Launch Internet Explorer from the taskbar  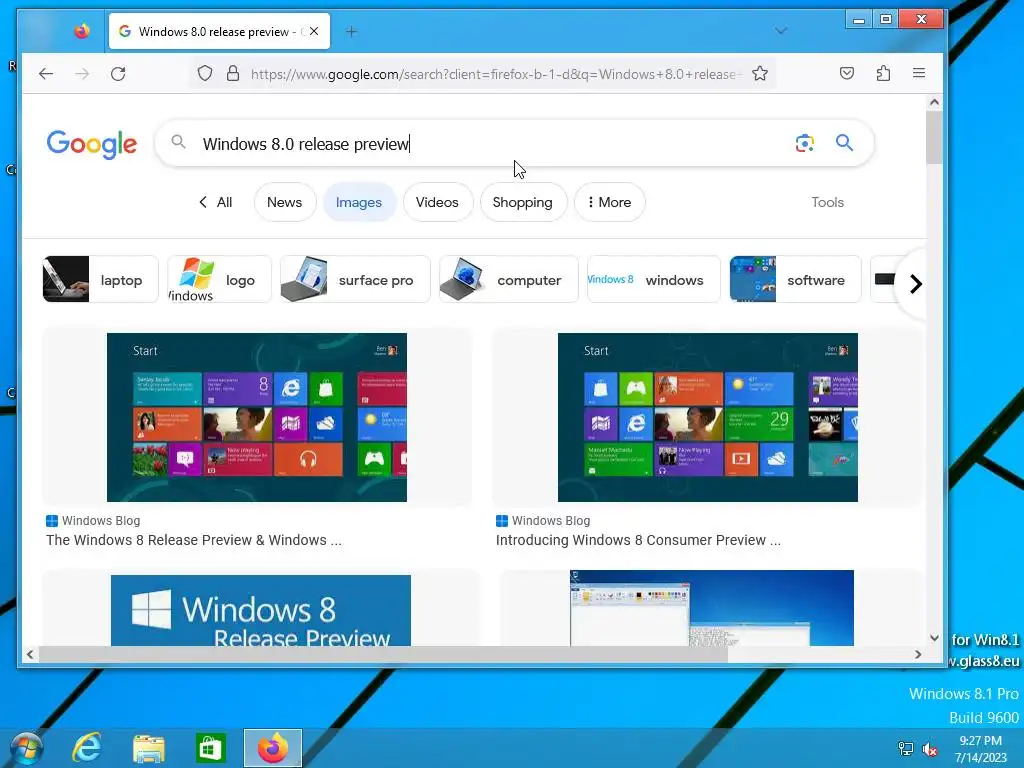(x=87, y=748)
